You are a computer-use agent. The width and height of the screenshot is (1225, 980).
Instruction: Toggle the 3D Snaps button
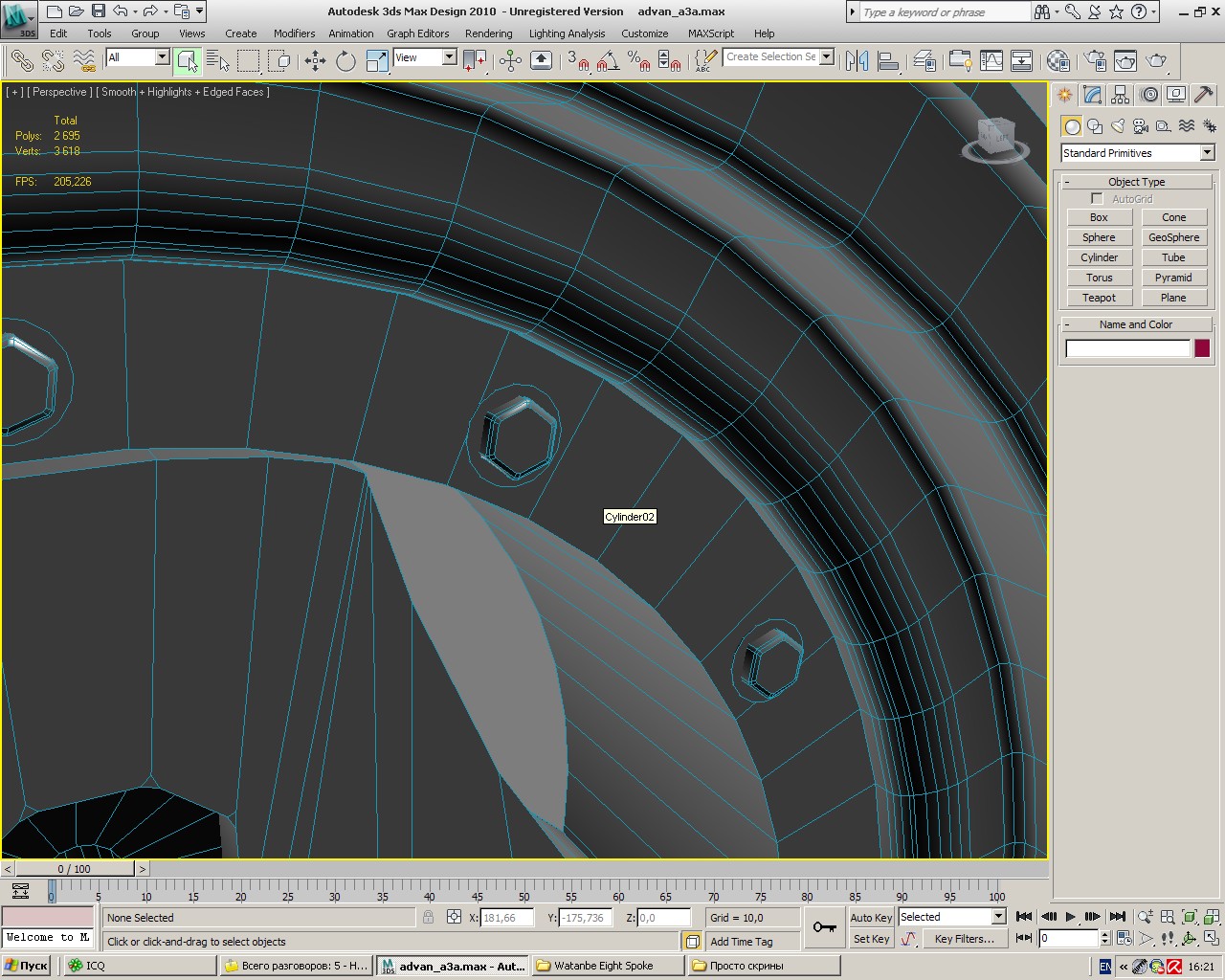tap(577, 61)
